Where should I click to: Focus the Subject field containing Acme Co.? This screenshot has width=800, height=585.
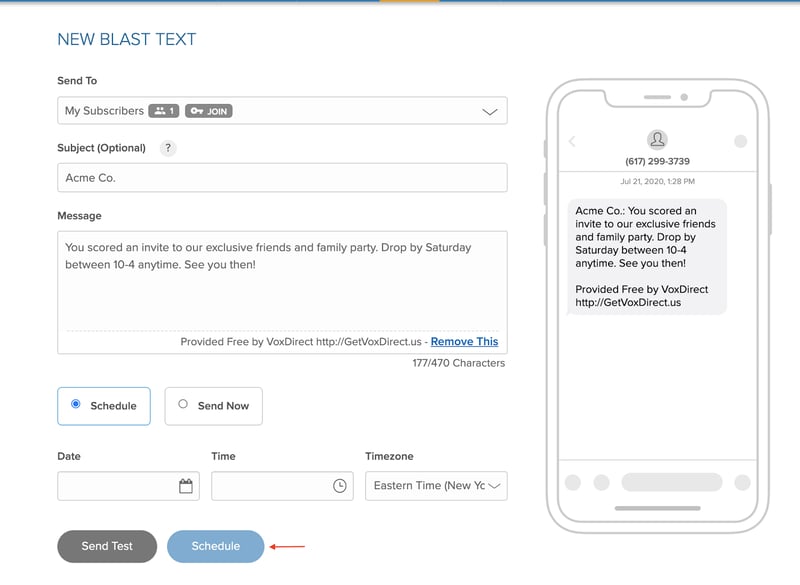(282, 177)
